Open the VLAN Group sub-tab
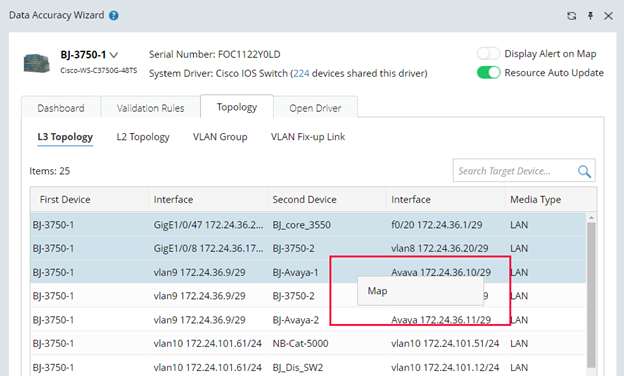 [x=220, y=137]
